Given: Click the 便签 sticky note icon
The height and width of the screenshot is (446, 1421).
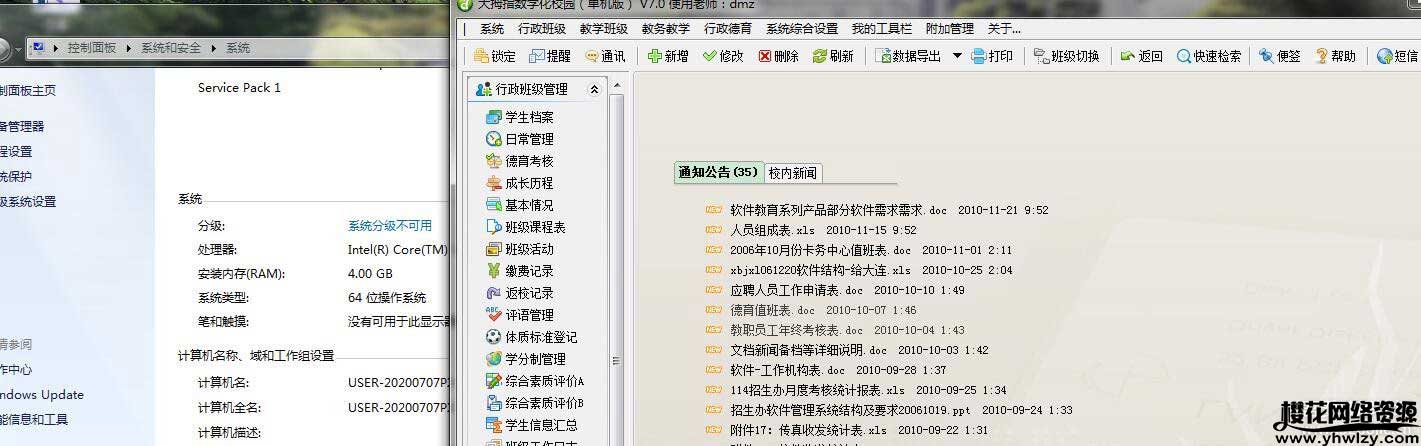Looking at the screenshot, I should (x=1280, y=56).
